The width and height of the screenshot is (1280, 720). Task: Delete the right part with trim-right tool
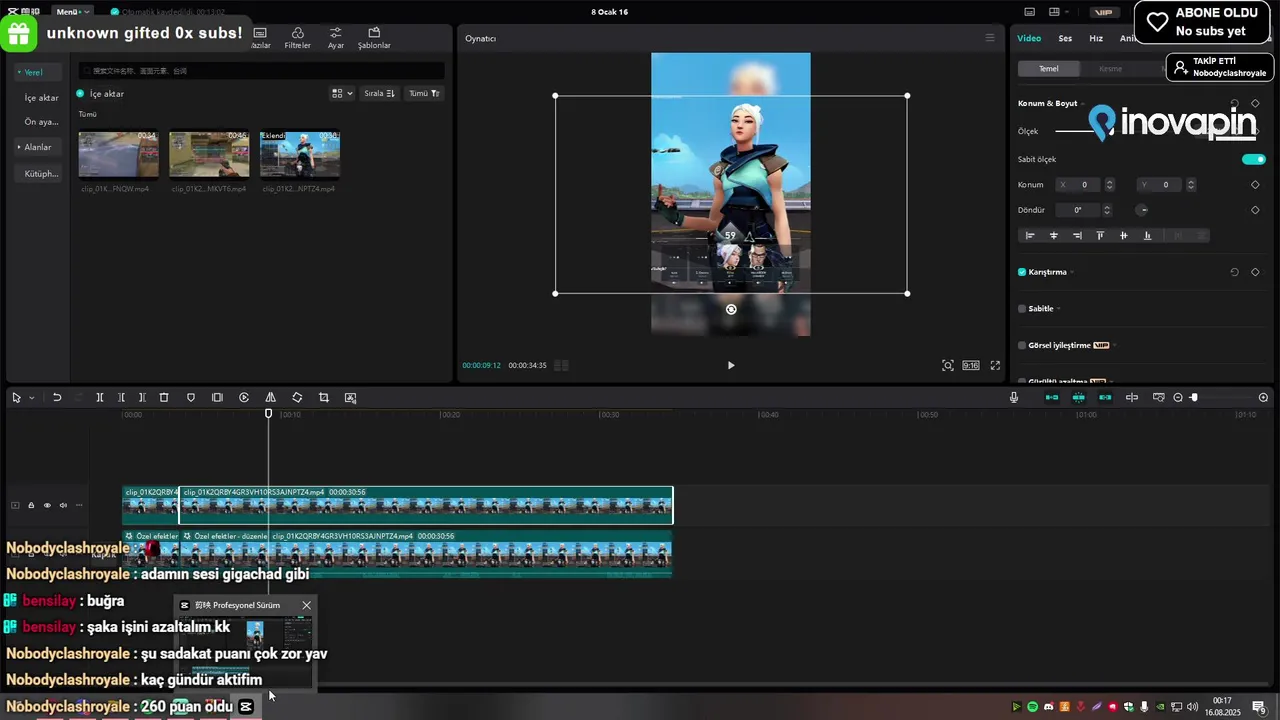[x=142, y=398]
